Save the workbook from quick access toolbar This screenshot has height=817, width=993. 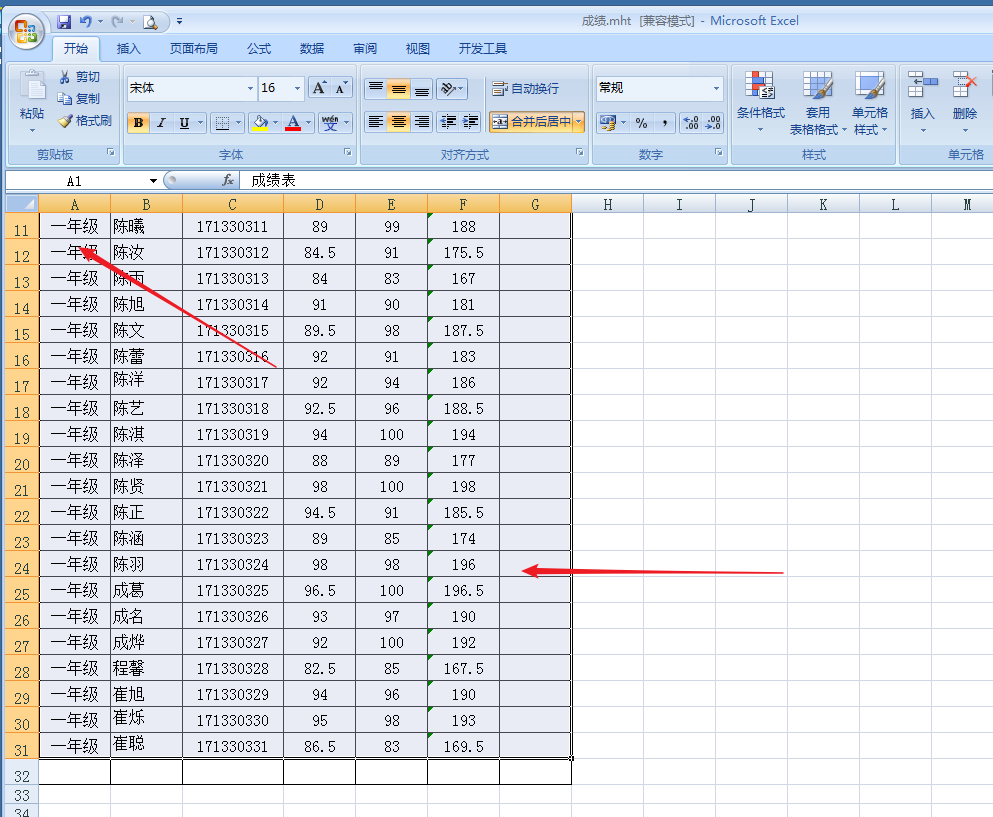pos(64,21)
